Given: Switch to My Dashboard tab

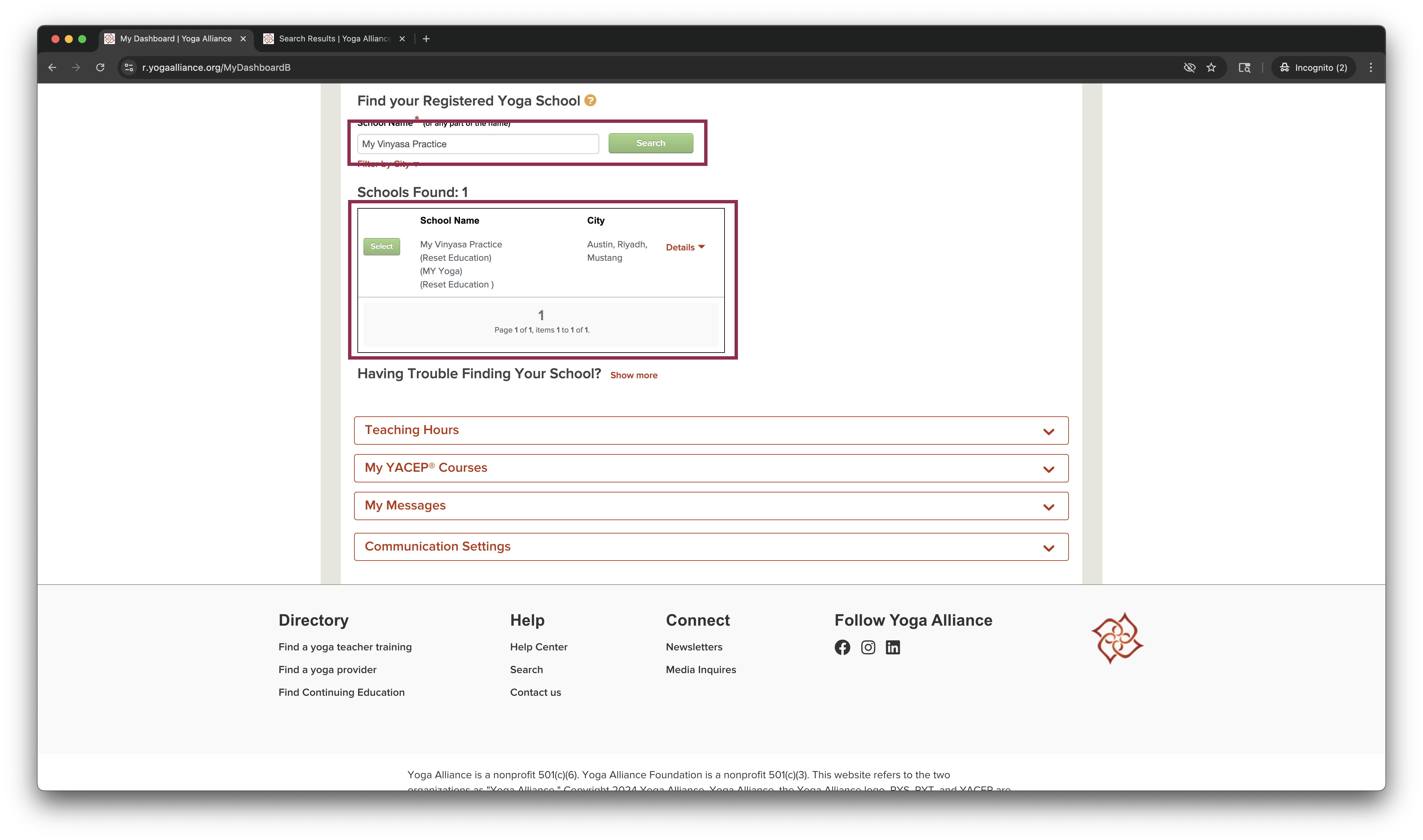Looking at the screenshot, I should click(x=176, y=38).
